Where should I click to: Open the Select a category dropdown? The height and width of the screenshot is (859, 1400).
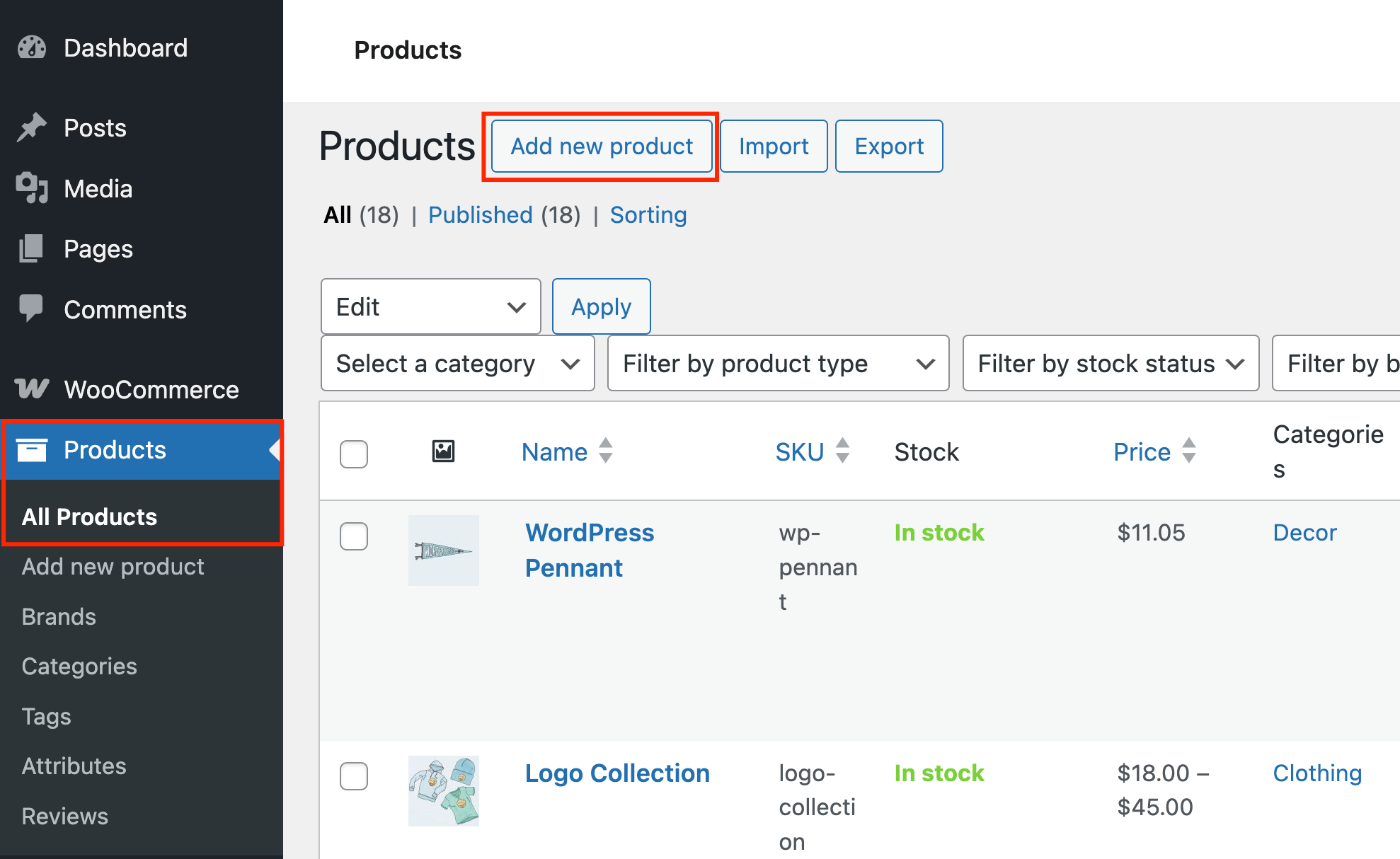pos(458,363)
